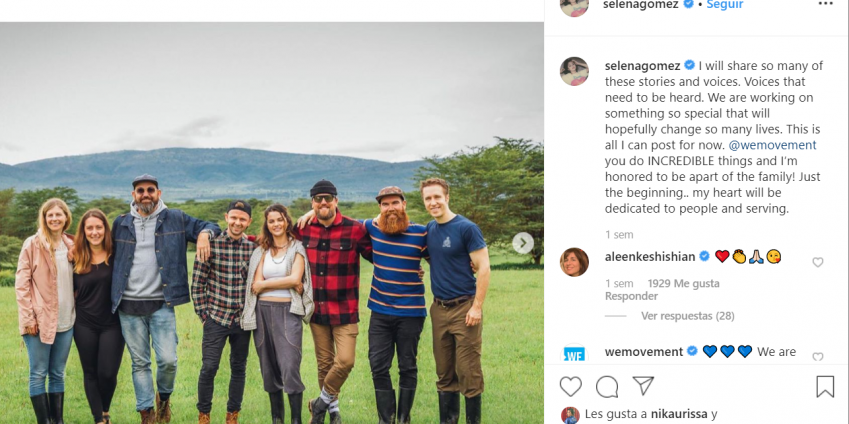
Task: Open selenagomez username in post header
Action: [x=641, y=5]
